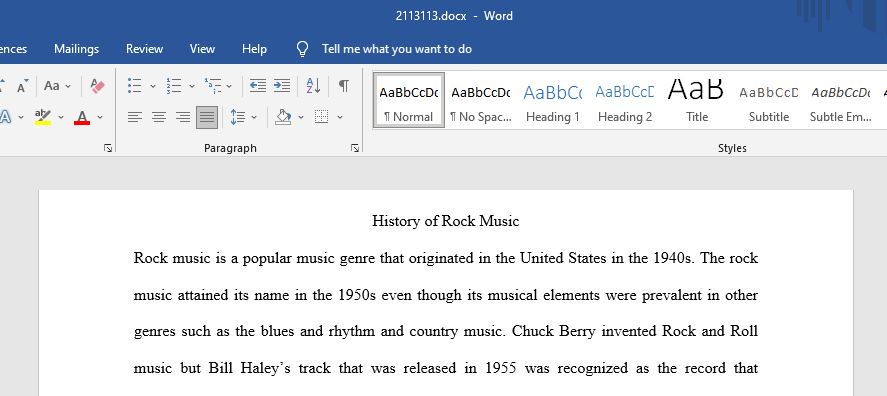Open the Mailings tab

[x=76, y=49]
